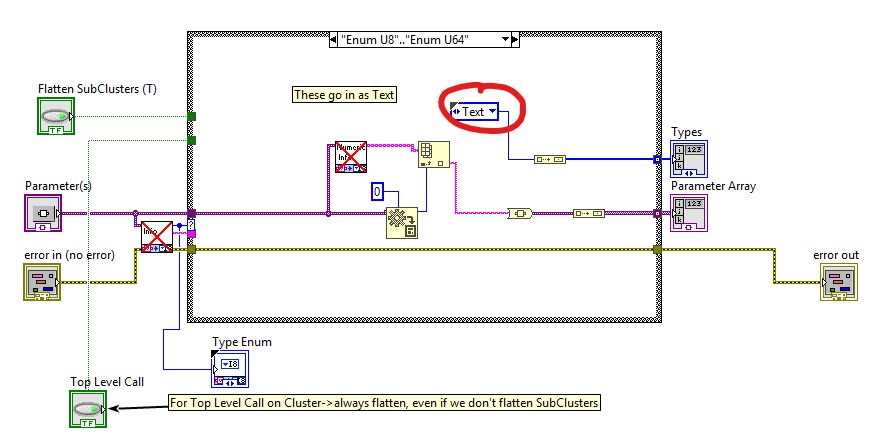
Task: Click the "Enum U8".."Enum U64" case label
Action: 418,40
